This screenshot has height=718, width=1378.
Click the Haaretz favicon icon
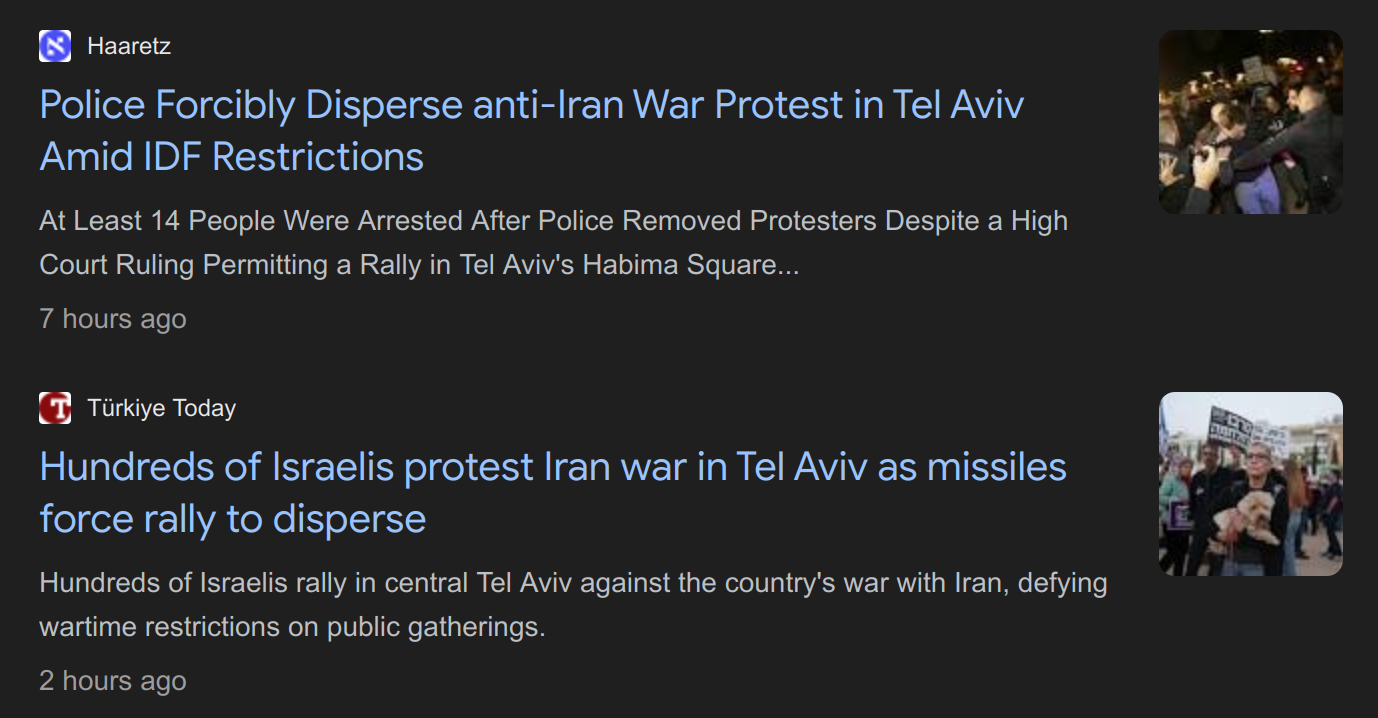[x=55, y=46]
